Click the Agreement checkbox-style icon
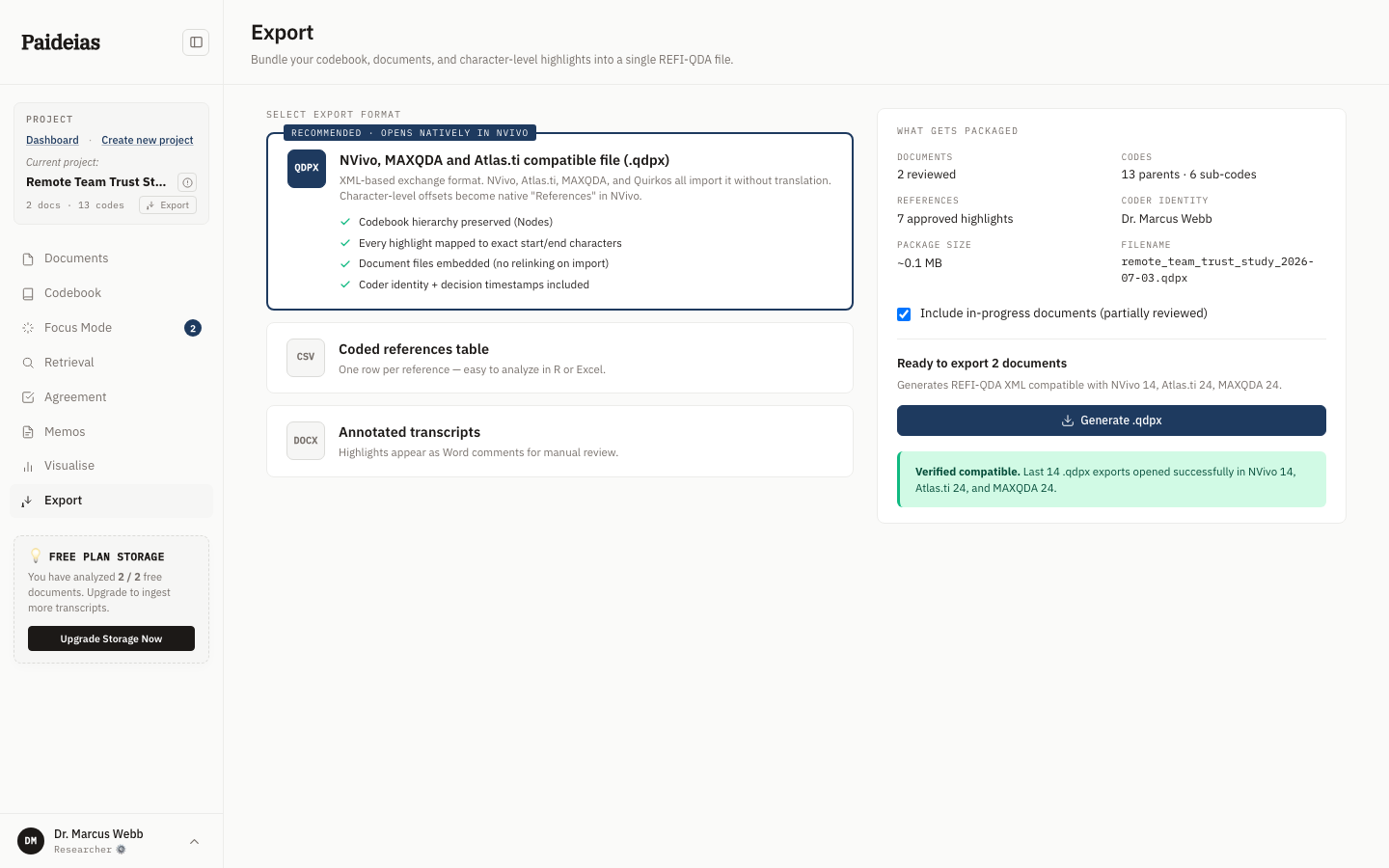The image size is (1389, 868). [28, 397]
